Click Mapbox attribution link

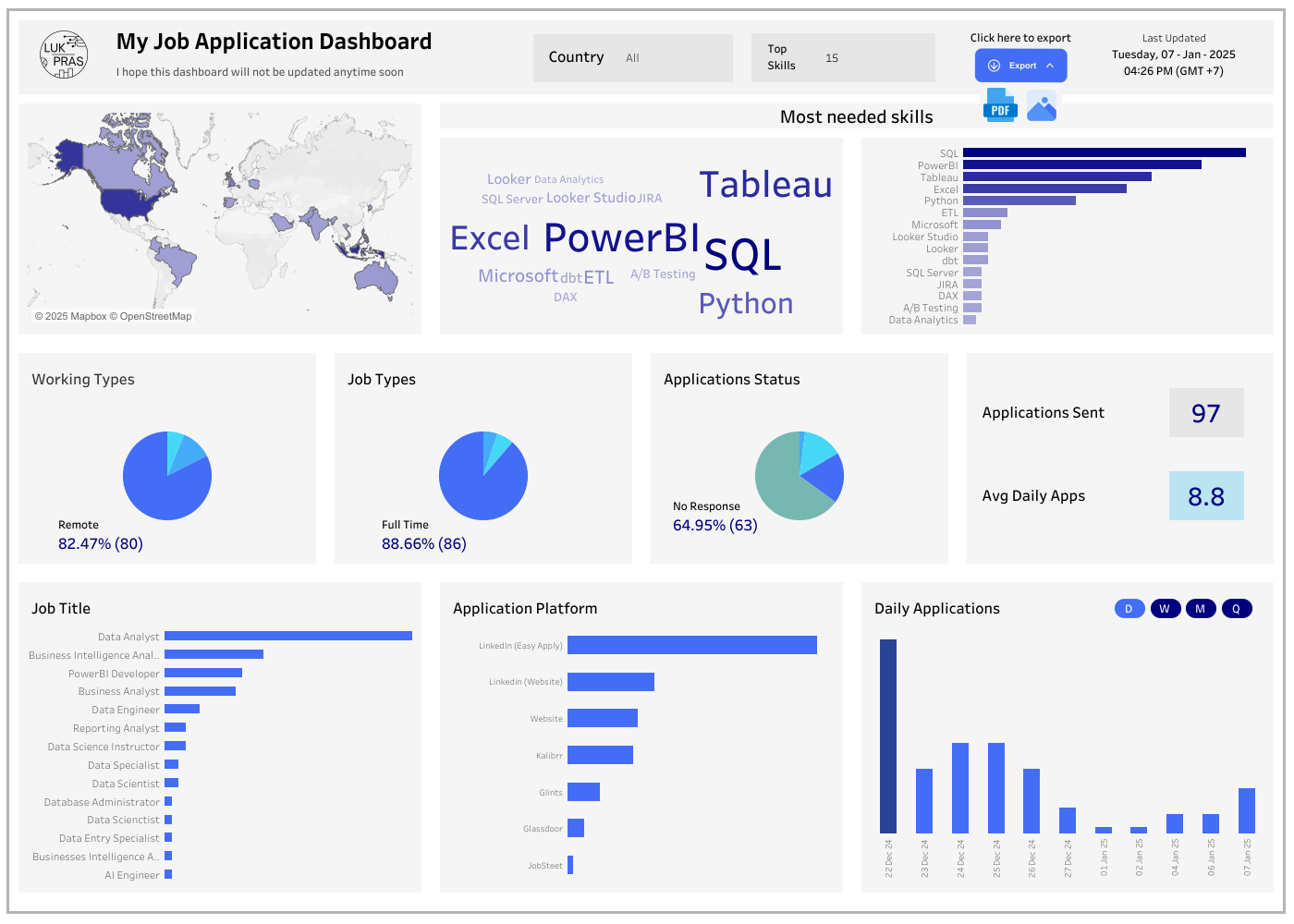coord(71,316)
